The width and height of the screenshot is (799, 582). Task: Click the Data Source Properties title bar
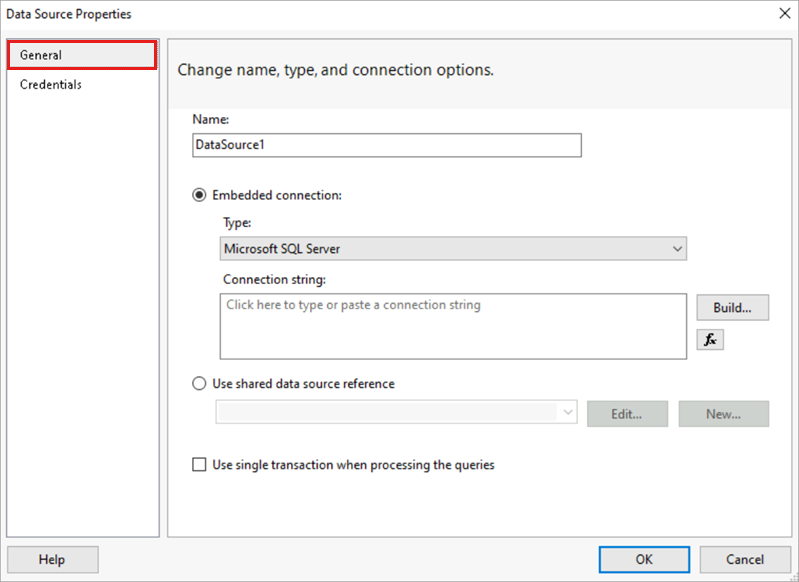click(300, 14)
